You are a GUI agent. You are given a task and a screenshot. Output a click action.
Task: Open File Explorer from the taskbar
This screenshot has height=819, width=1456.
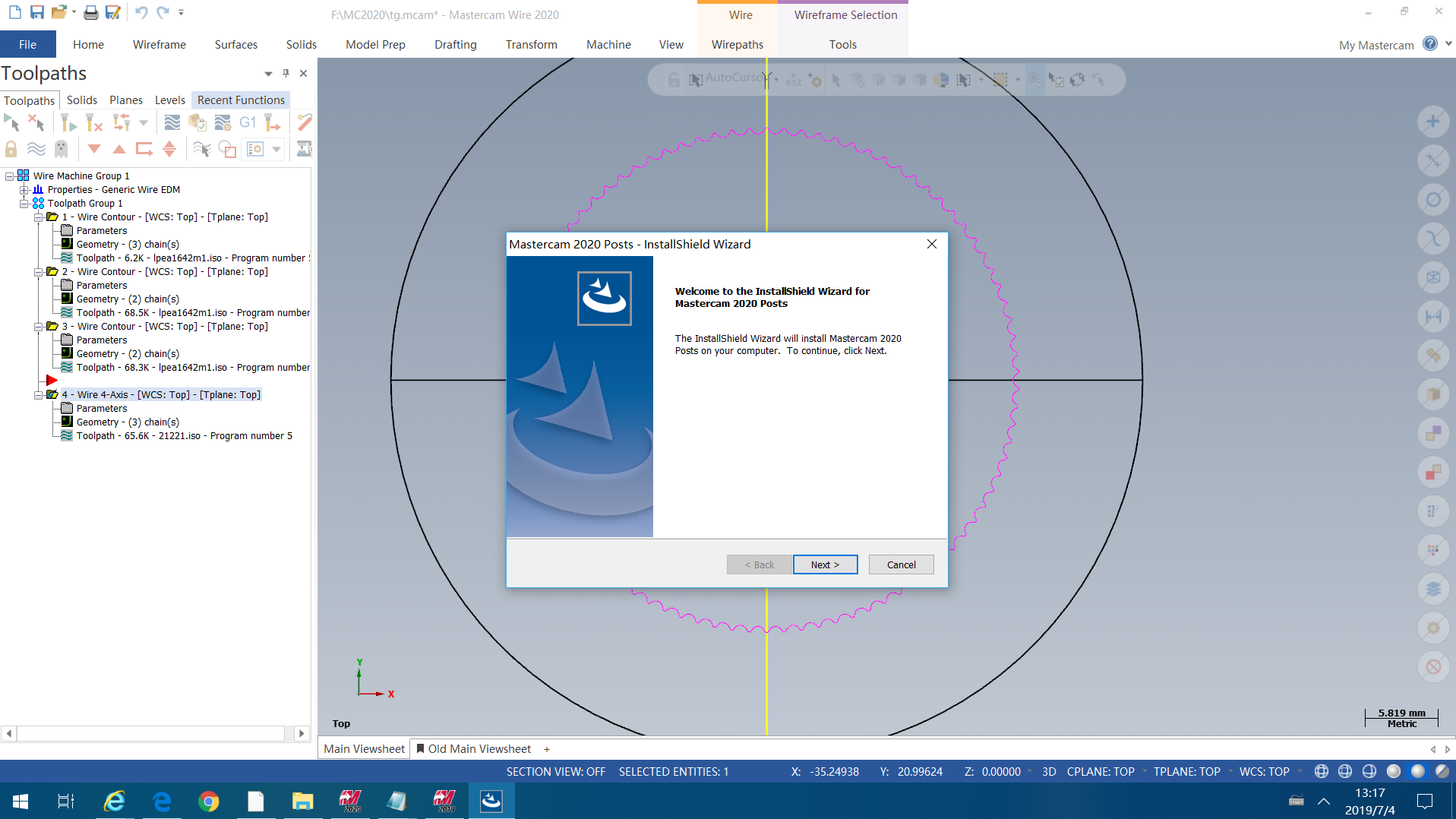tap(302, 801)
